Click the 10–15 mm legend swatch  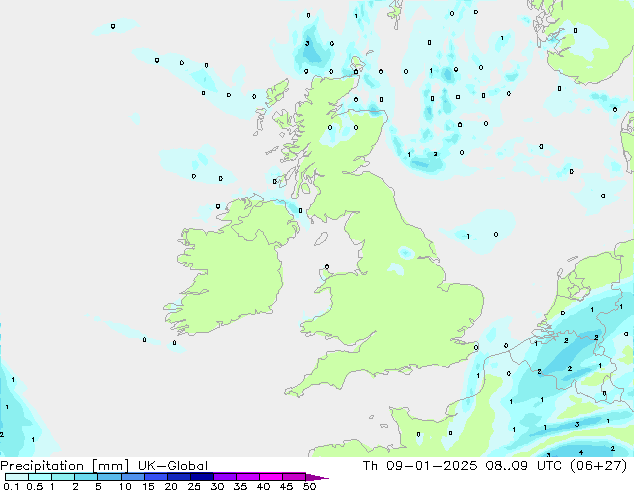pos(132,477)
